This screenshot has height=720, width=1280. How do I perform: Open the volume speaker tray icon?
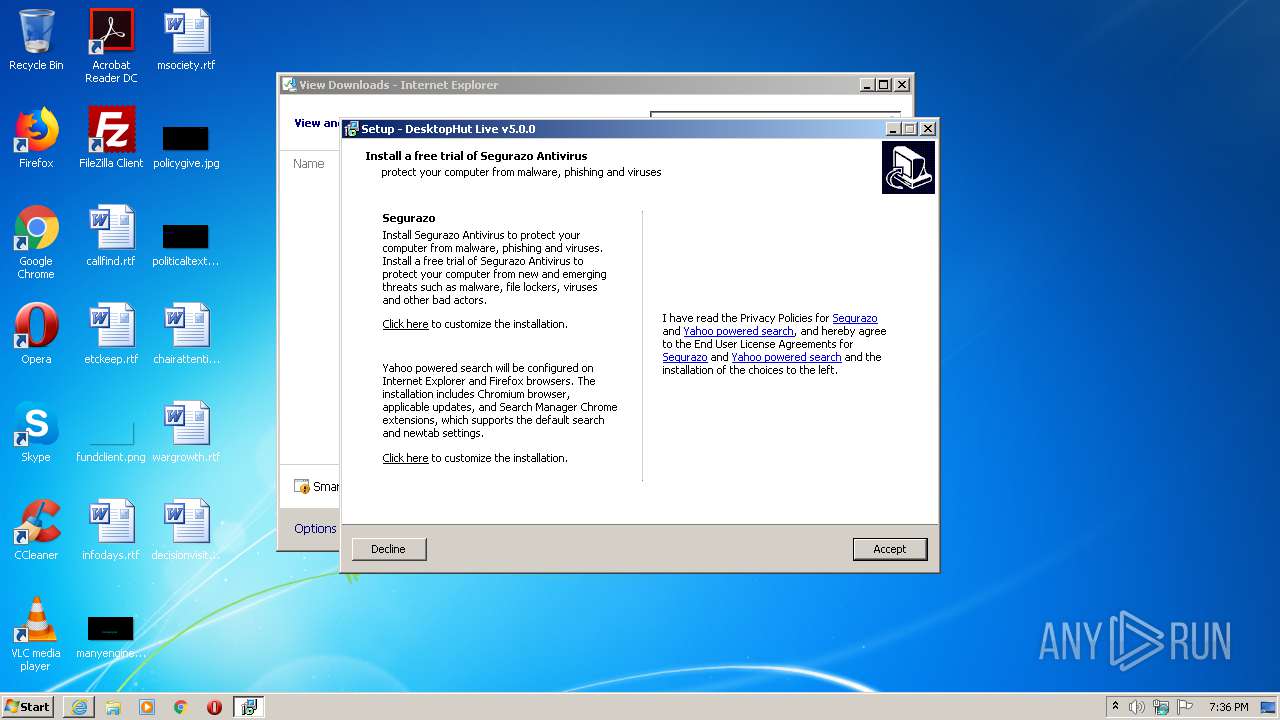pos(1137,707)
